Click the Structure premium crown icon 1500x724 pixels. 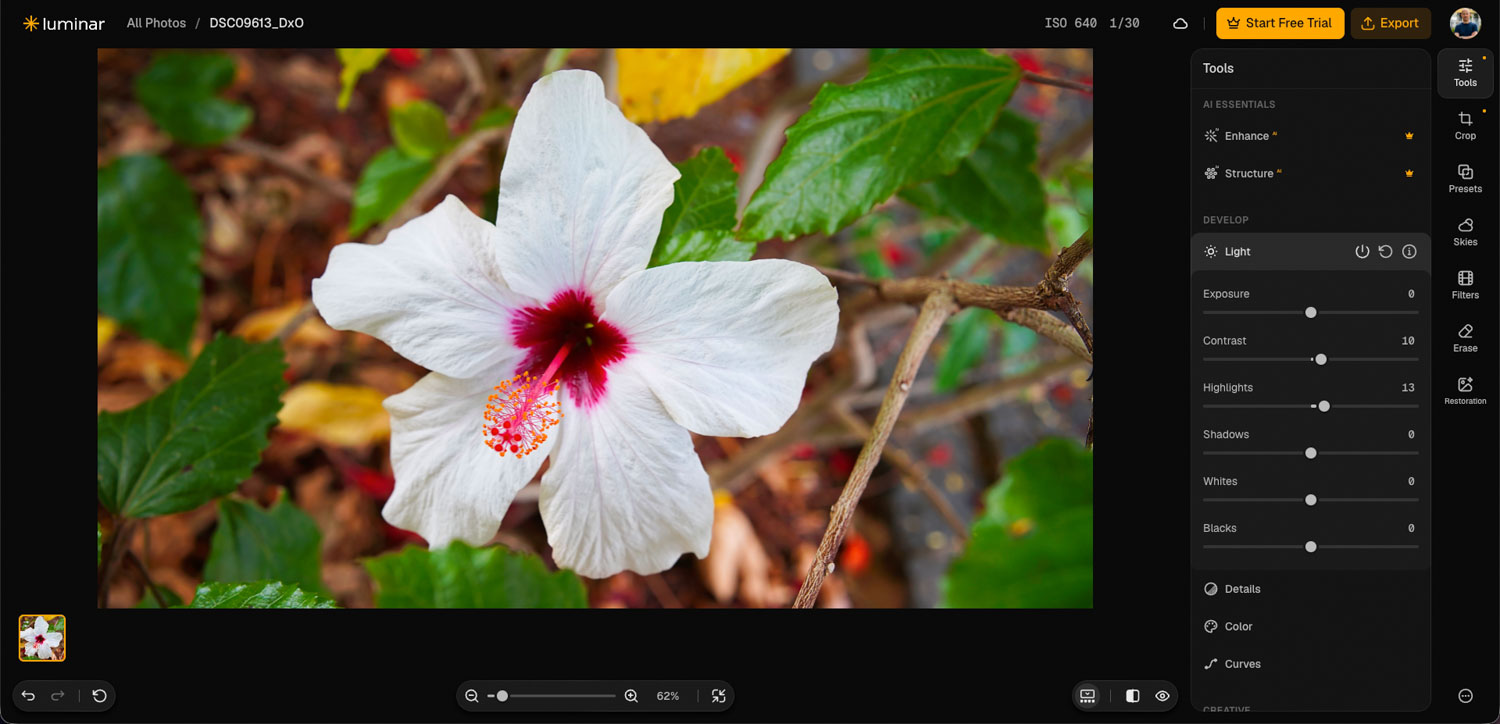click(1409, 173)
